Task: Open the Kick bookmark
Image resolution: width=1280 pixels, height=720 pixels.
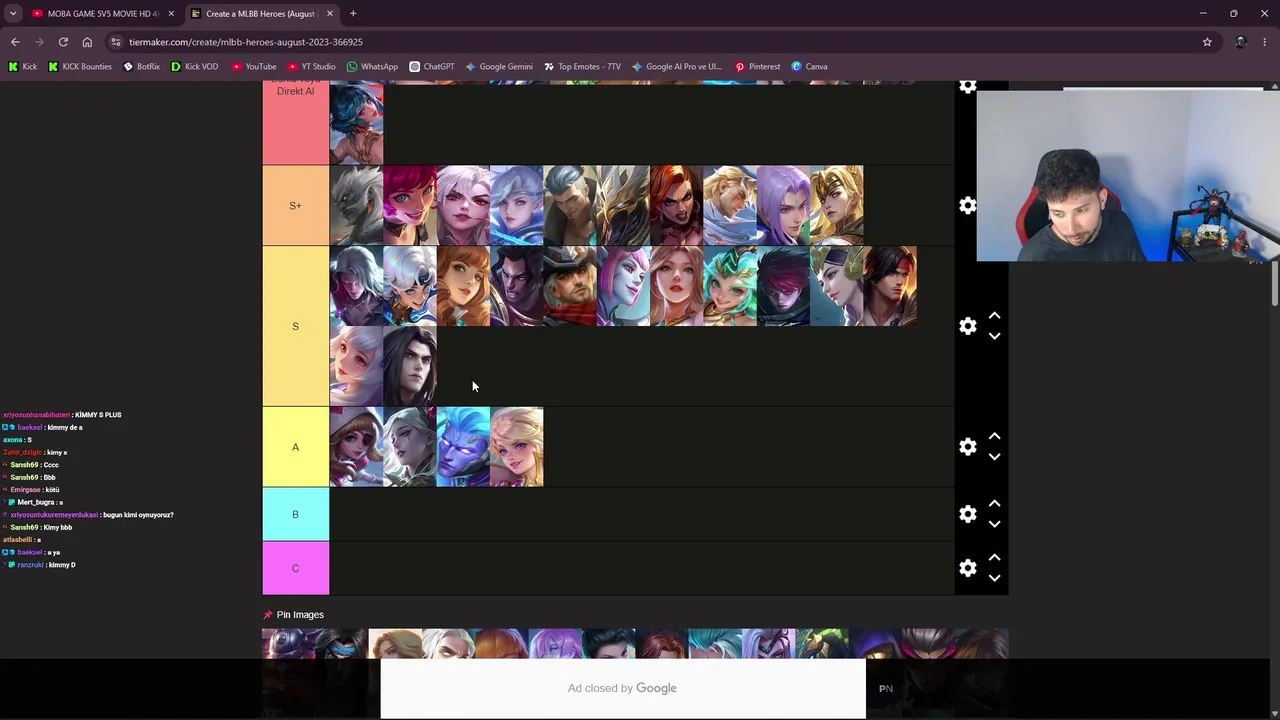Action: pos(23,66)
